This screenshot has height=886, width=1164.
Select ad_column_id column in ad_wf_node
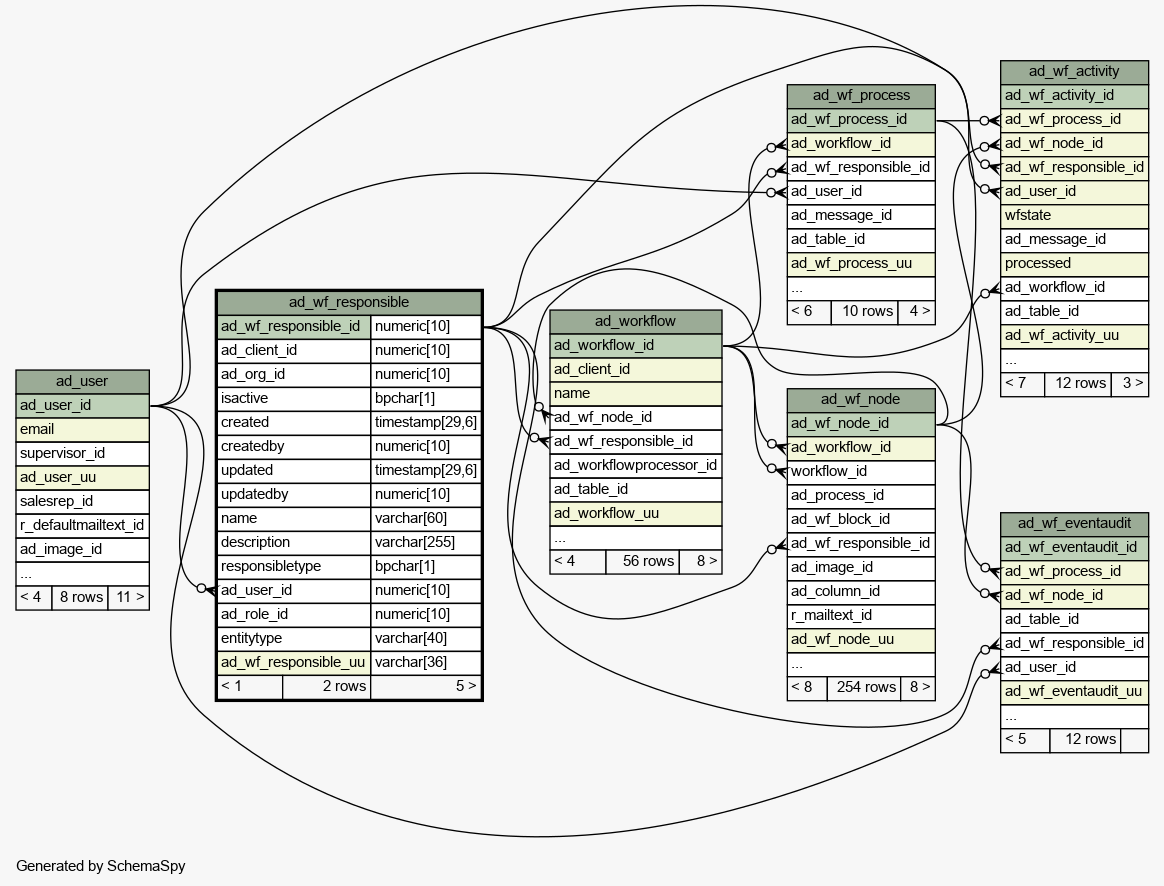point(861,591)
